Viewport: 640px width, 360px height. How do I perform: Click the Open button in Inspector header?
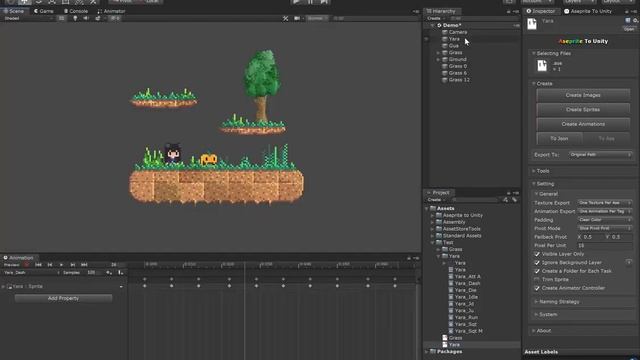point(629,29)
